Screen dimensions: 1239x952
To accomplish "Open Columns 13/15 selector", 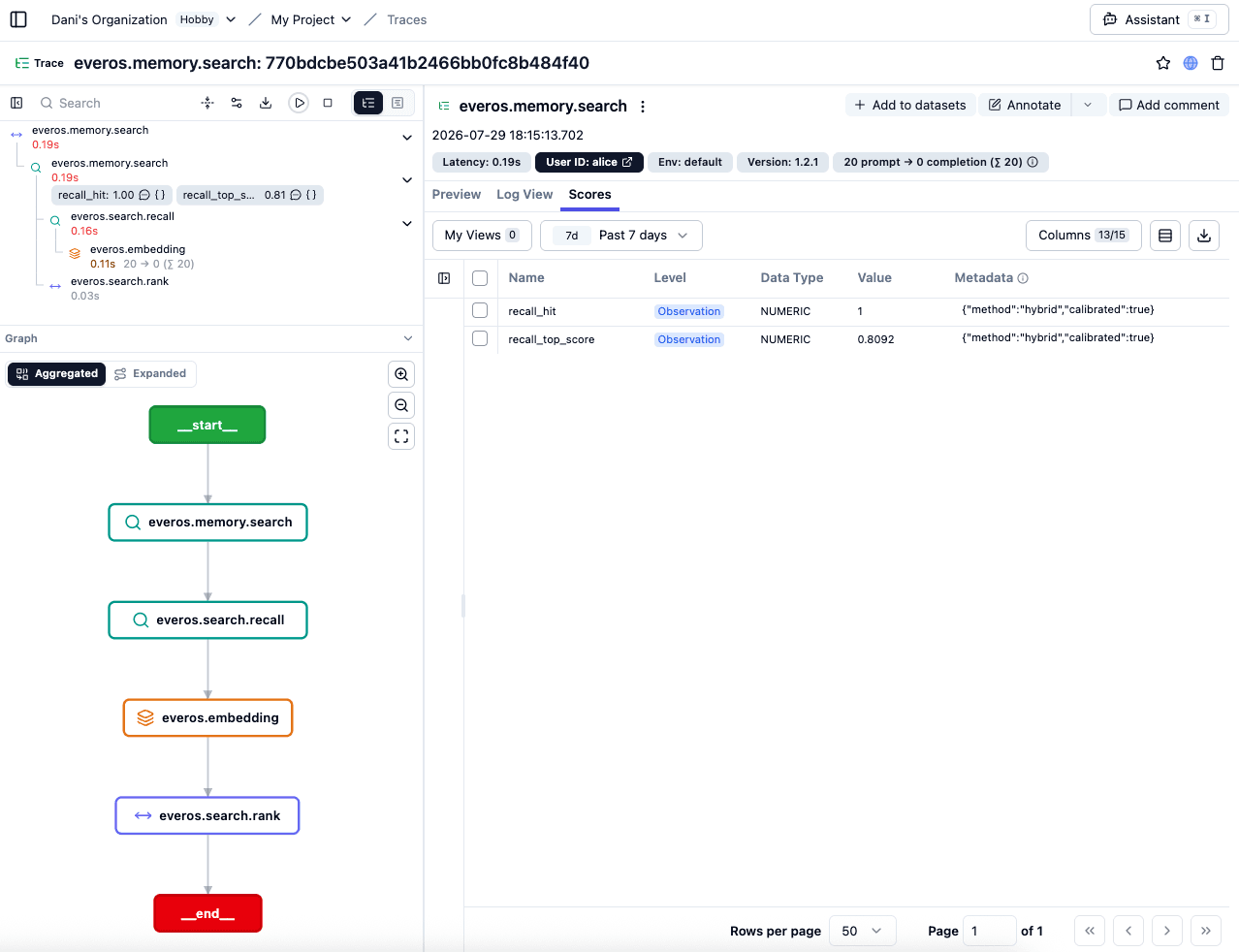I will [1084, 236].
